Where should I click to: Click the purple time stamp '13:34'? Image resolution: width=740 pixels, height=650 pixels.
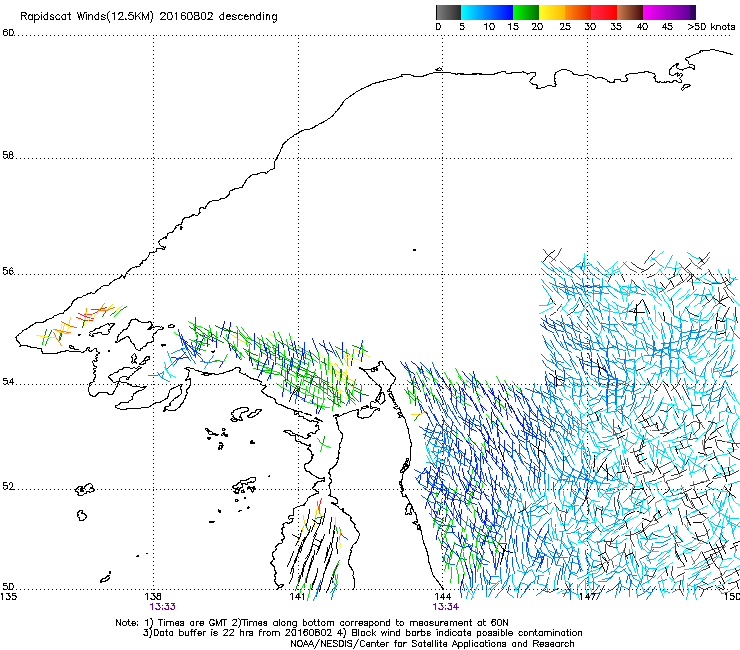(446, 607)
